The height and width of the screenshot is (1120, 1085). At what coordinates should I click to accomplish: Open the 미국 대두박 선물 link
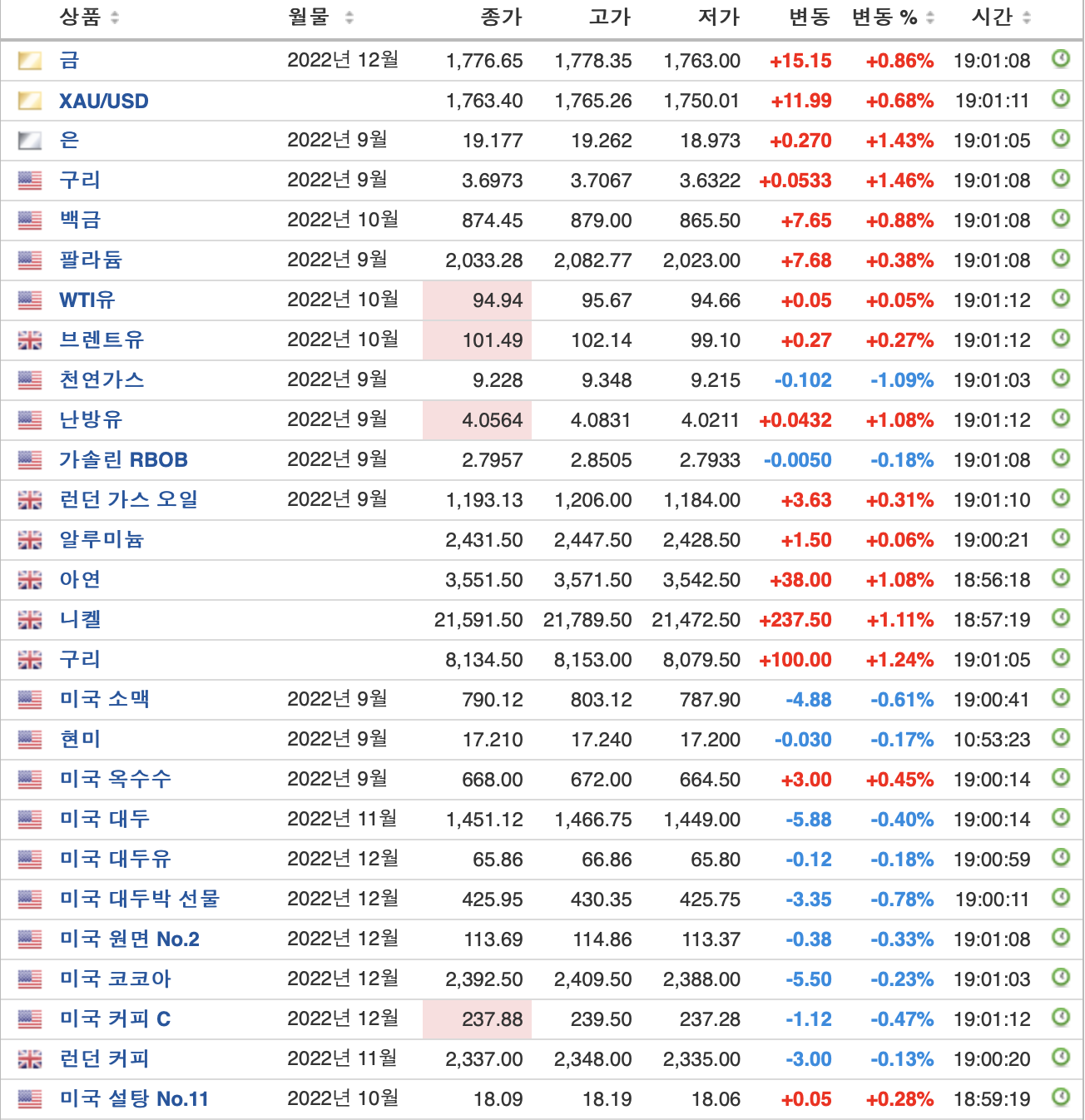pyautogui.click(x=140, y=899)
